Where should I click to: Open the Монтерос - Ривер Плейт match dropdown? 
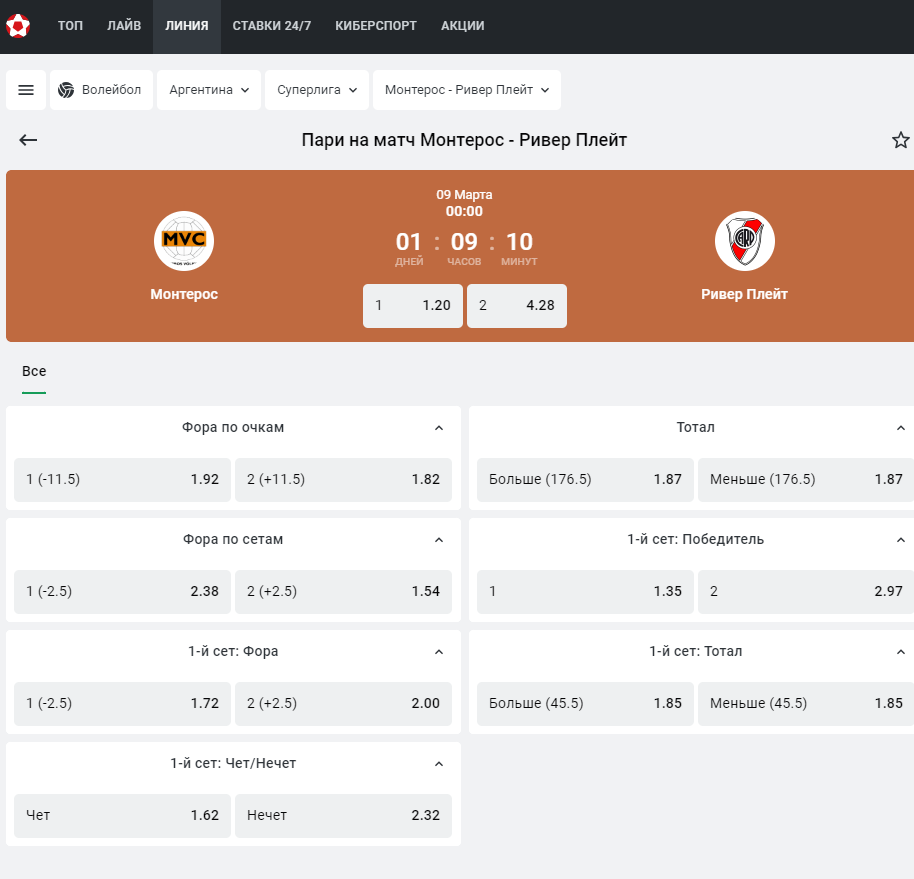click(x=467, y=90)
